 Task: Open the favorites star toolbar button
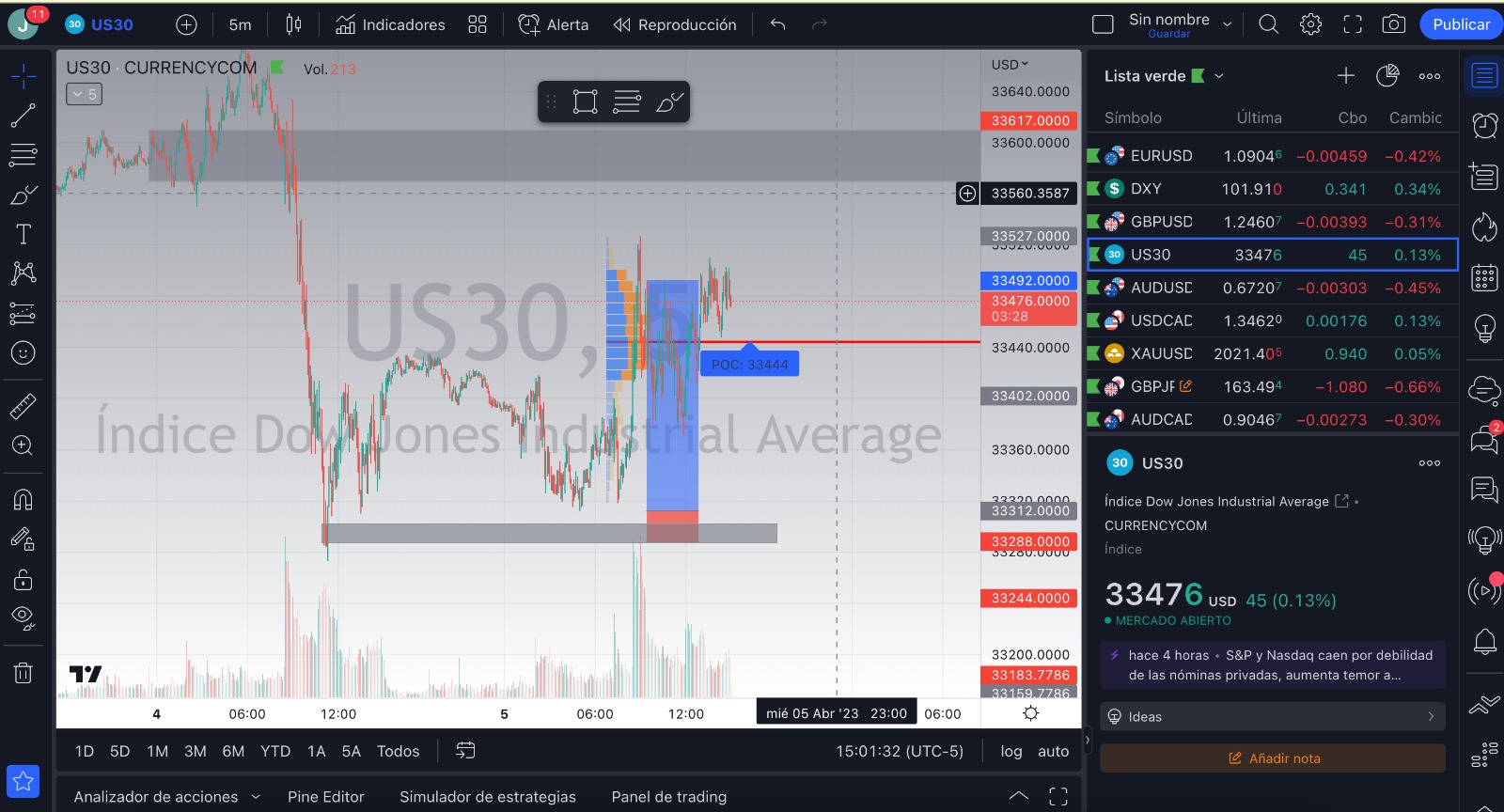pos(23,781)
